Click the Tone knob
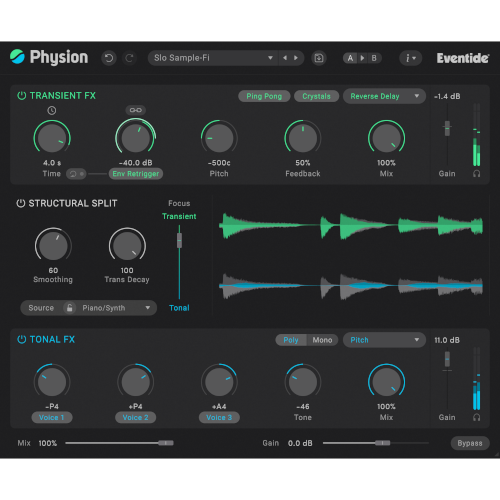Viewport: 500px width, 500px height. coord(303,382)
